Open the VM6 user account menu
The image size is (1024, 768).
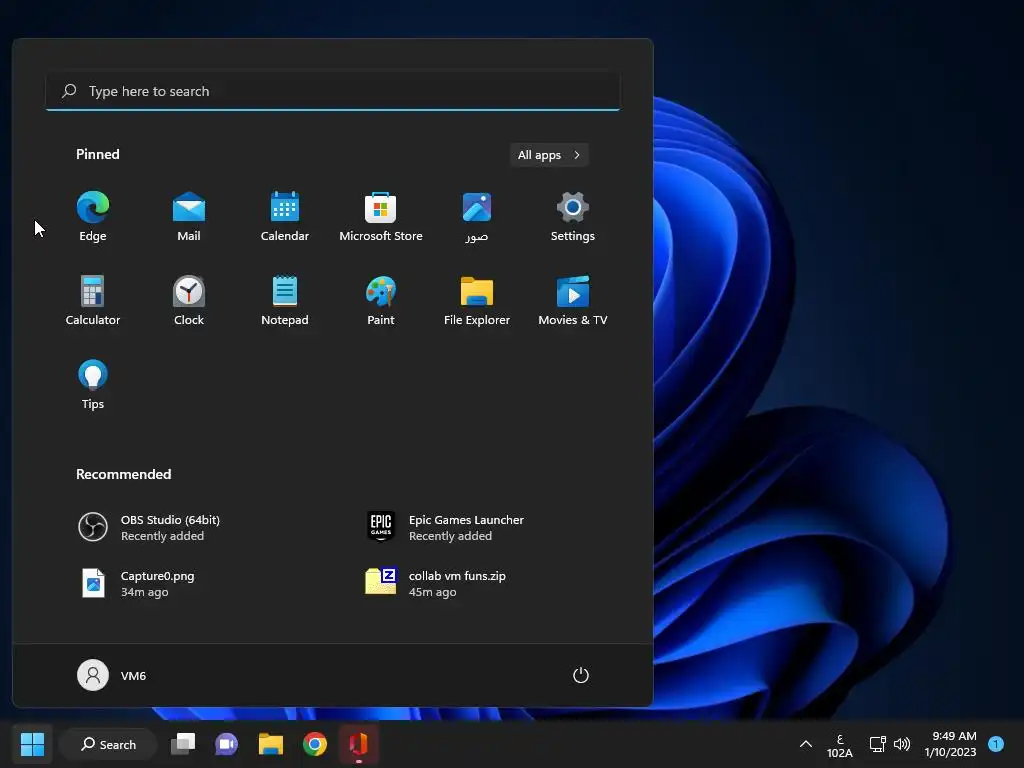coord(112,675)
